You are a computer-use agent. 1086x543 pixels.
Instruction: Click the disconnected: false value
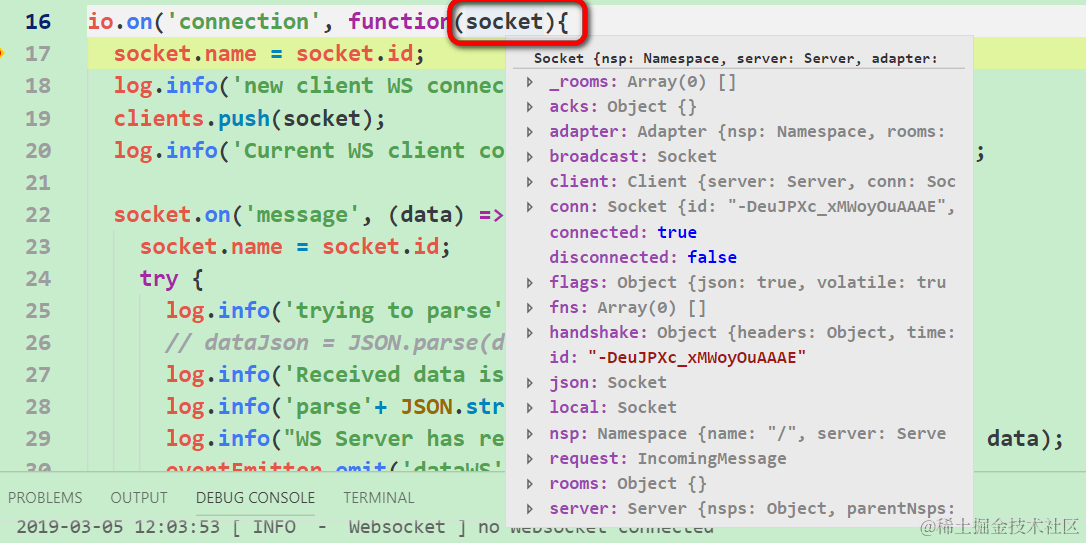coord(712,257)
